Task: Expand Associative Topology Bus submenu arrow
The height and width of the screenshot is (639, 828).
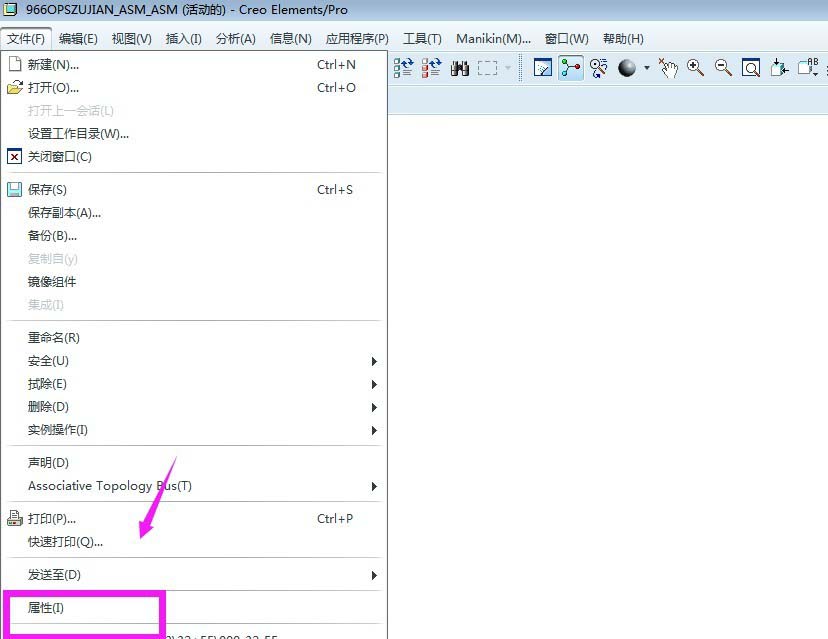Action: coord(374,486)
